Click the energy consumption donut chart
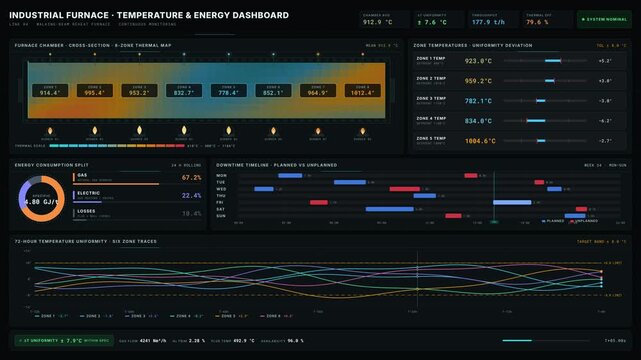The height and width of the screenshot is (360, 641). (41, 199)
